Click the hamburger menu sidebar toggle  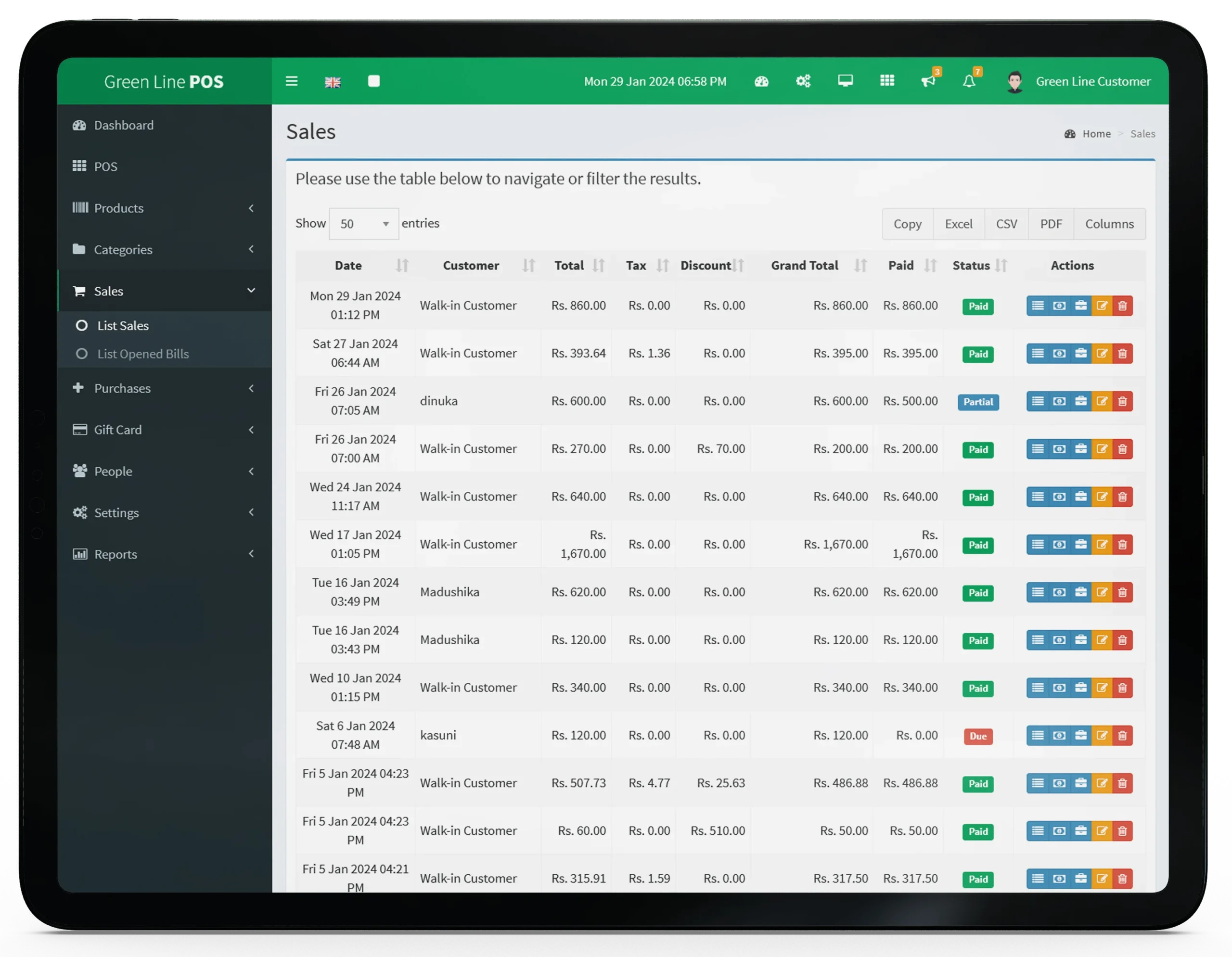(x=291, y=81)
